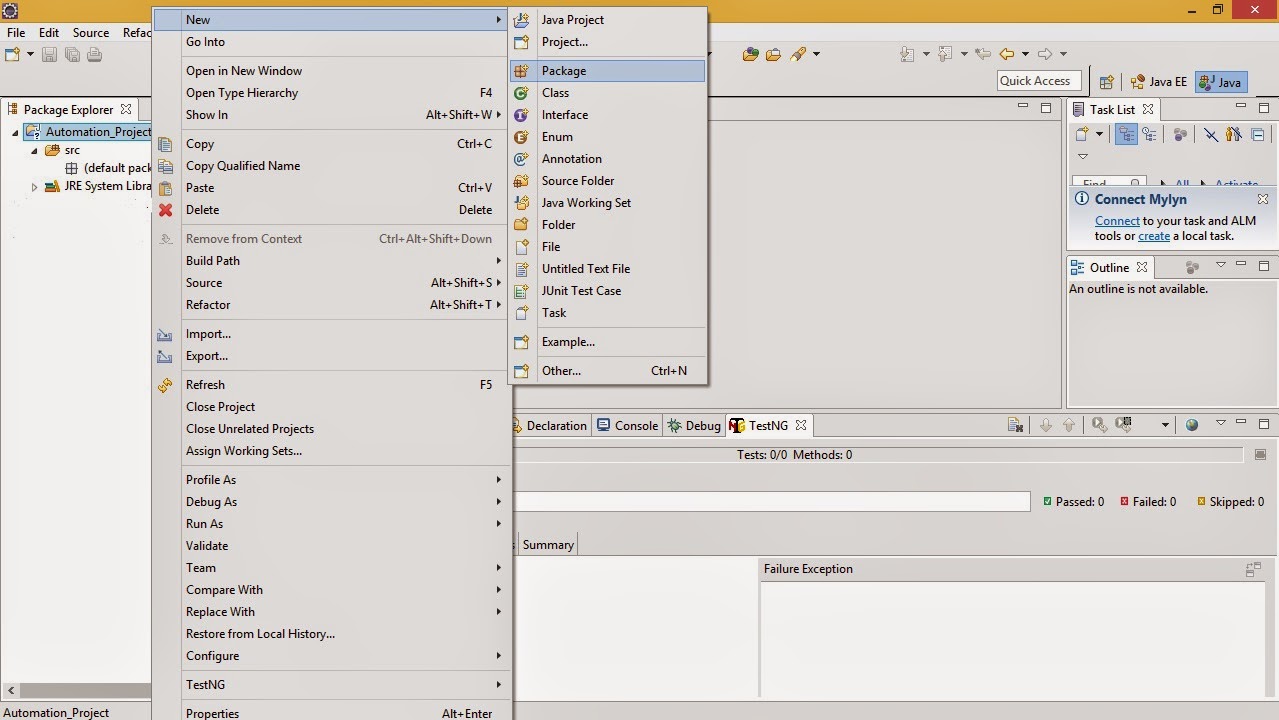Image resolution: width=1279 pixels, height=720 pixels.
Task: Expand the JRE System Library tree node
Action: (34, 186)
